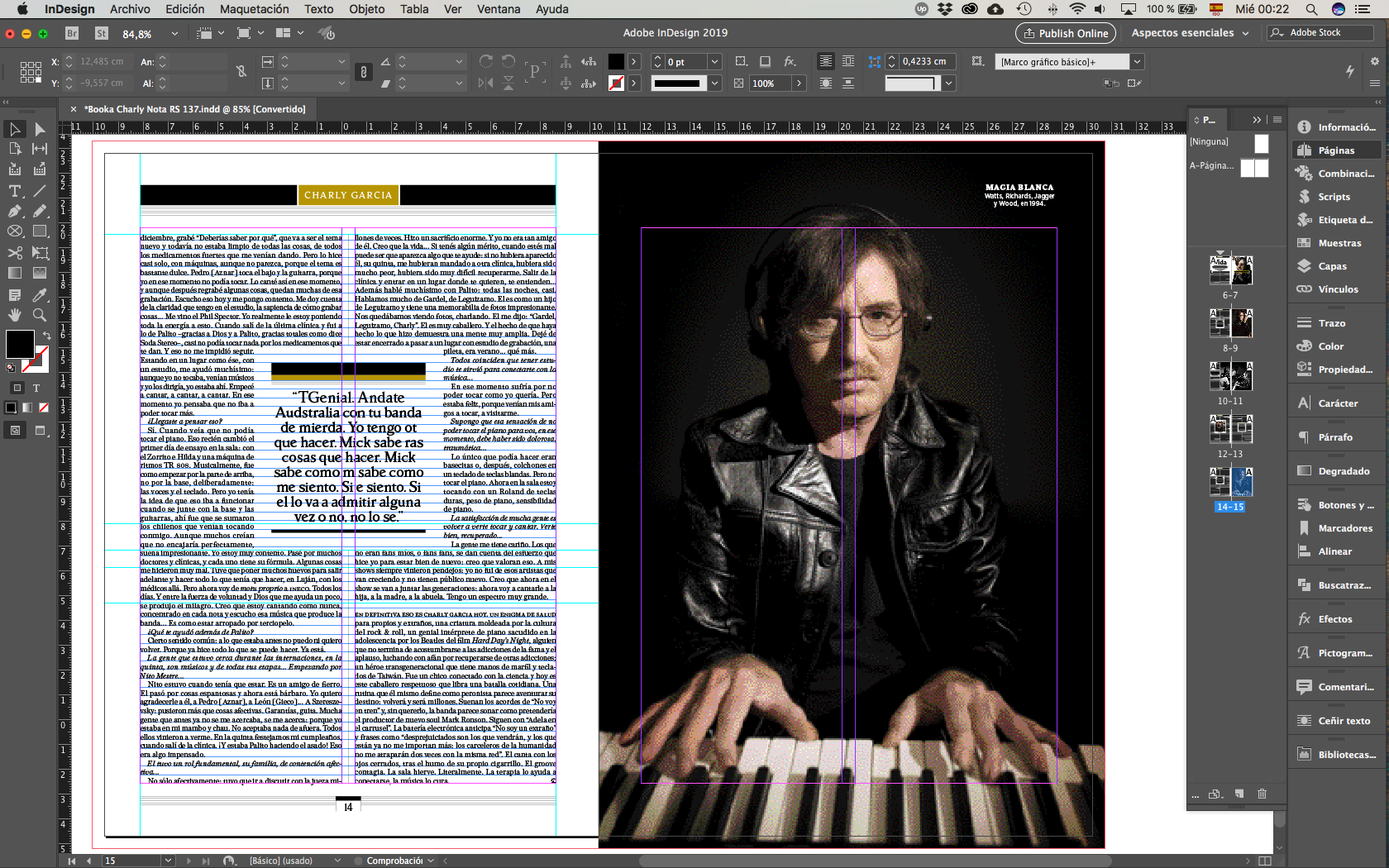Open the Maquetación menu
Viewport: 1389px width, 868px height.
point(254,9)
